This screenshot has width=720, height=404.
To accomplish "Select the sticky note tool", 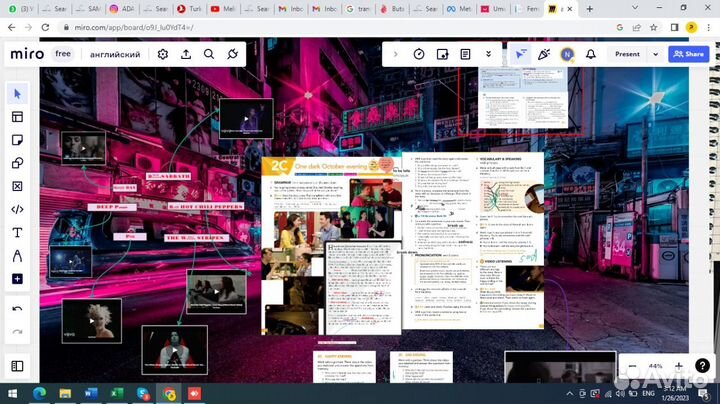I will (17, 140).
